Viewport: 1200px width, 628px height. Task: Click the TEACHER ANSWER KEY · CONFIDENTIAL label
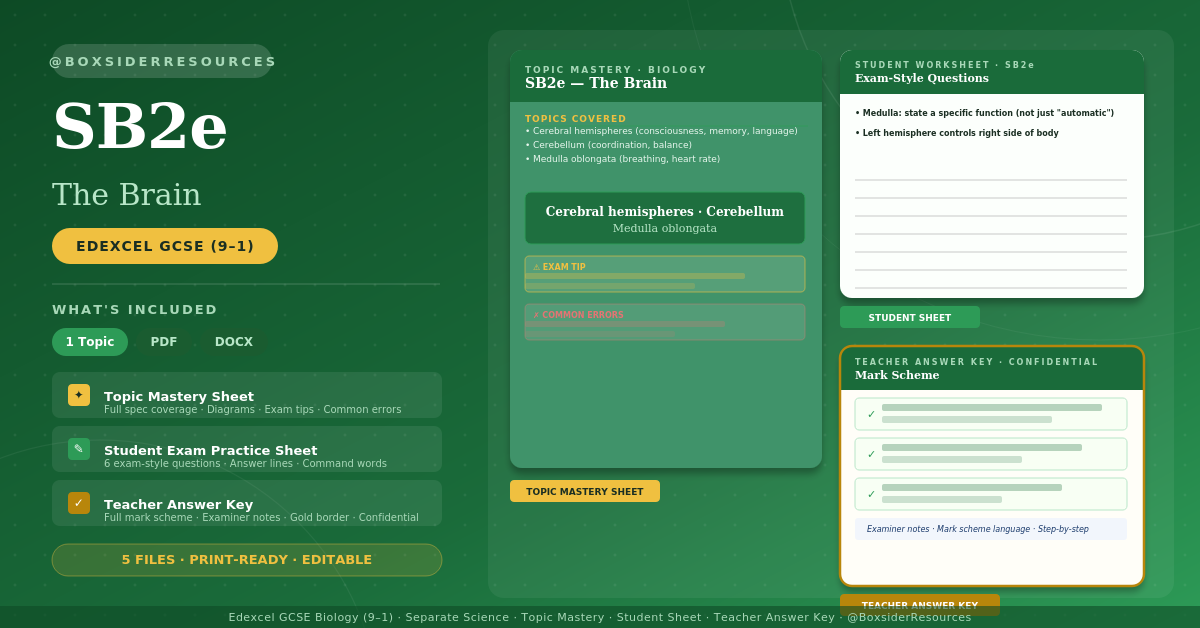pyautogui.click(x=977, y=362)
